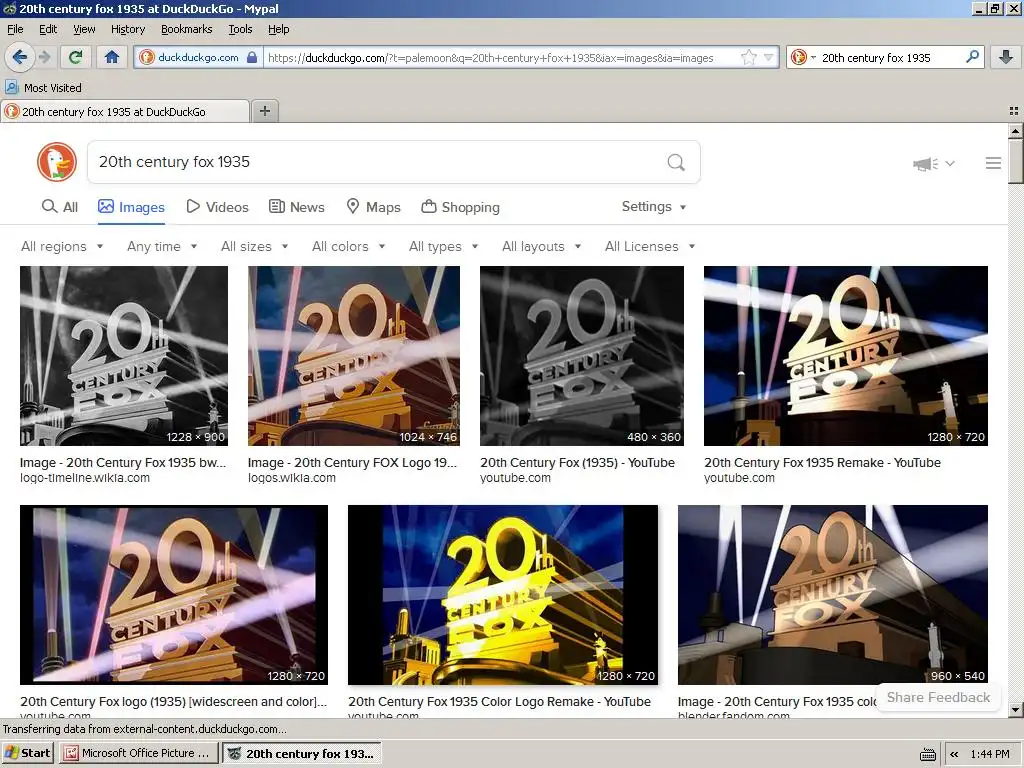Click the browser URL address field
The width and height of the screenshot is (1024, 768).
click(500, 57)
